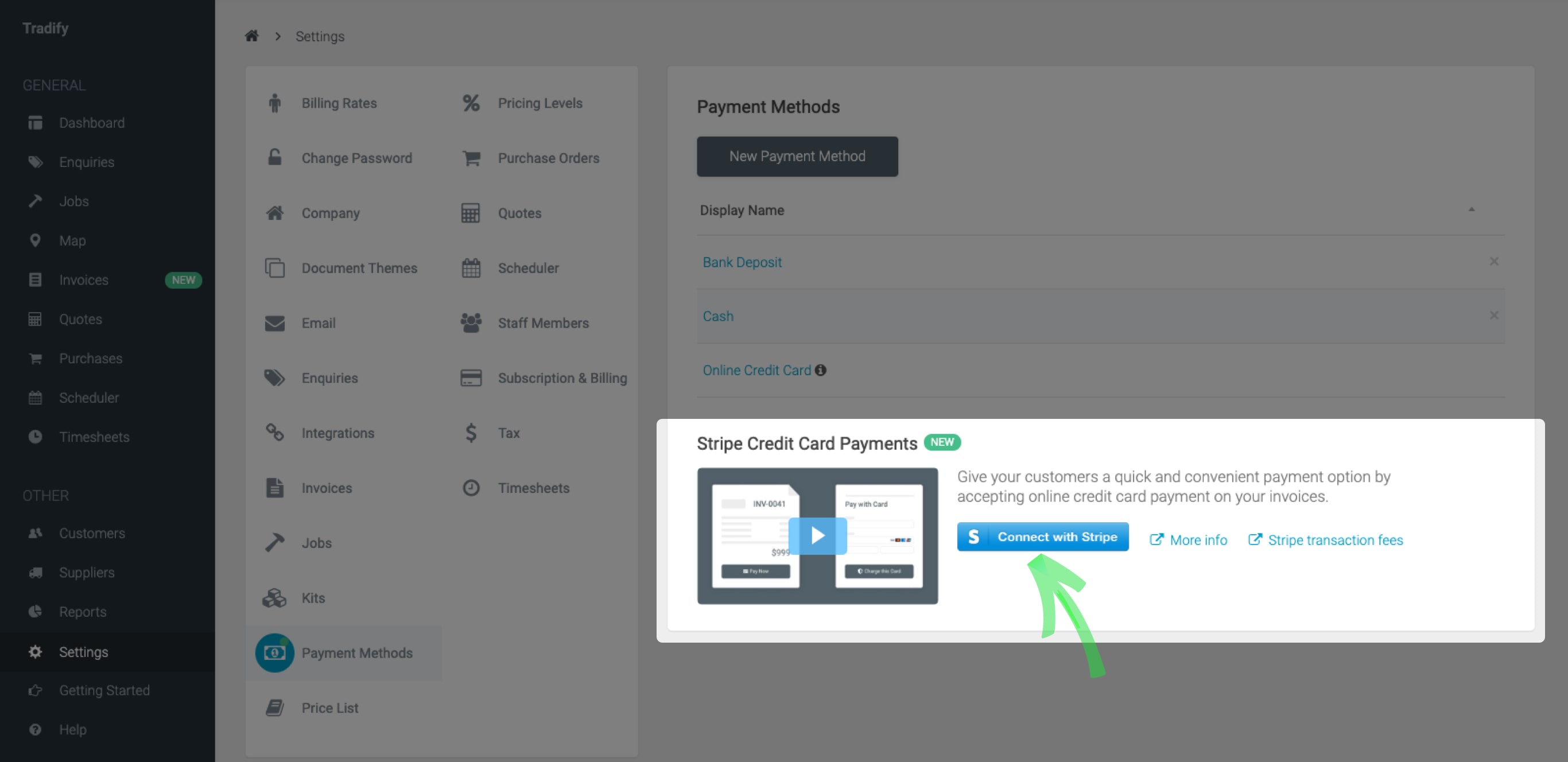Open Scheduler in the left sidebar
Viewport: 1568px width, 762px height.
point(89,398)
